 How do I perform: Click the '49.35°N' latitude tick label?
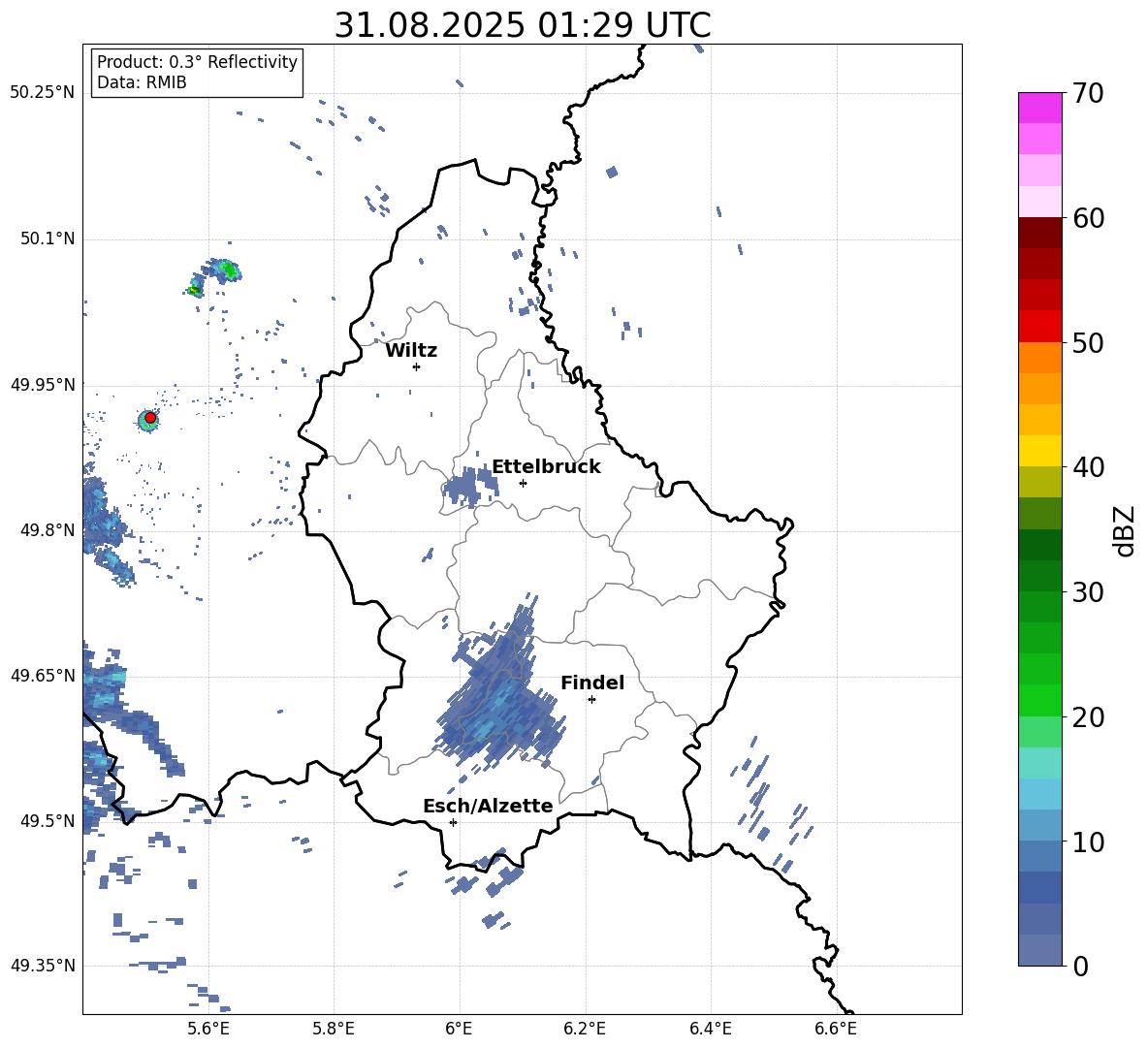point(43,966)
